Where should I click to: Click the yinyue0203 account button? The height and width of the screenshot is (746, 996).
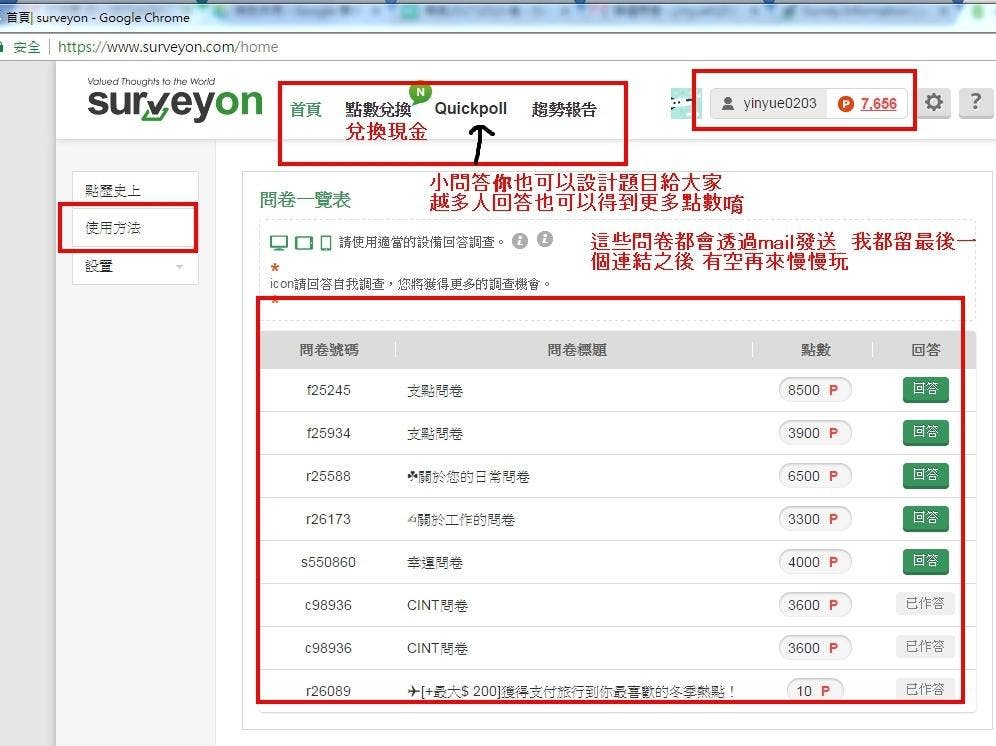769,104
